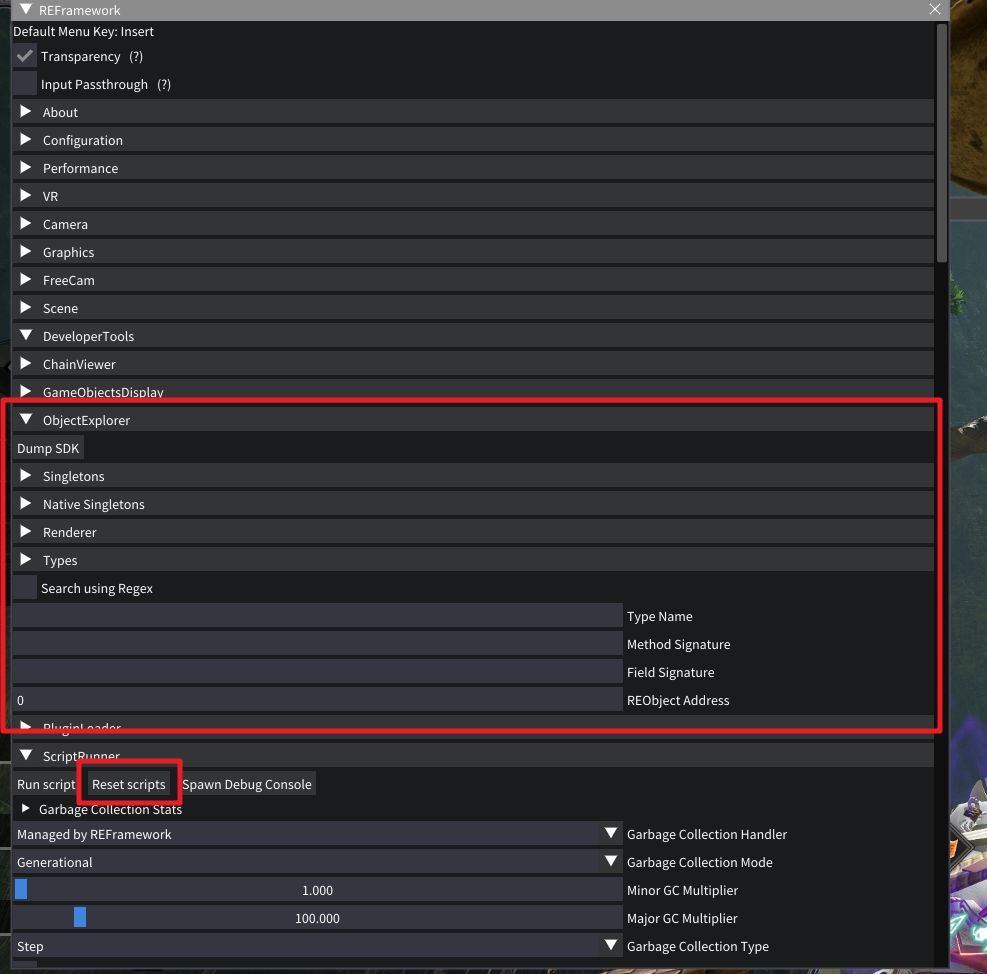Enable Search using Regex checkbox
This screenshot has width=987, height=974.
coord(25,589)
